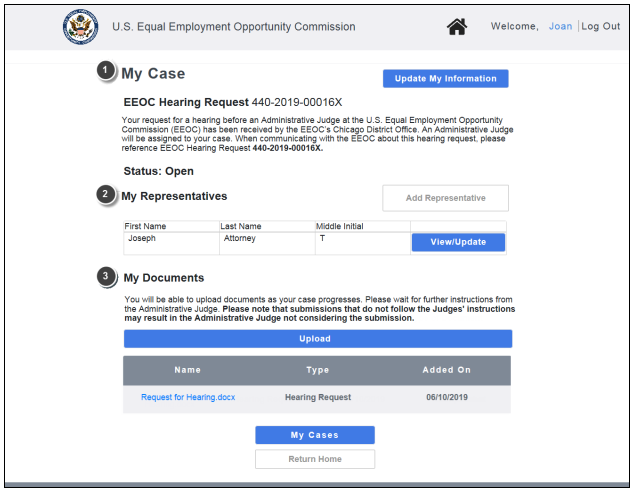This screenshot has height=489, width=633.
Task: Select the 06/10/2019 date cell
Action: [x=447, y=397]
